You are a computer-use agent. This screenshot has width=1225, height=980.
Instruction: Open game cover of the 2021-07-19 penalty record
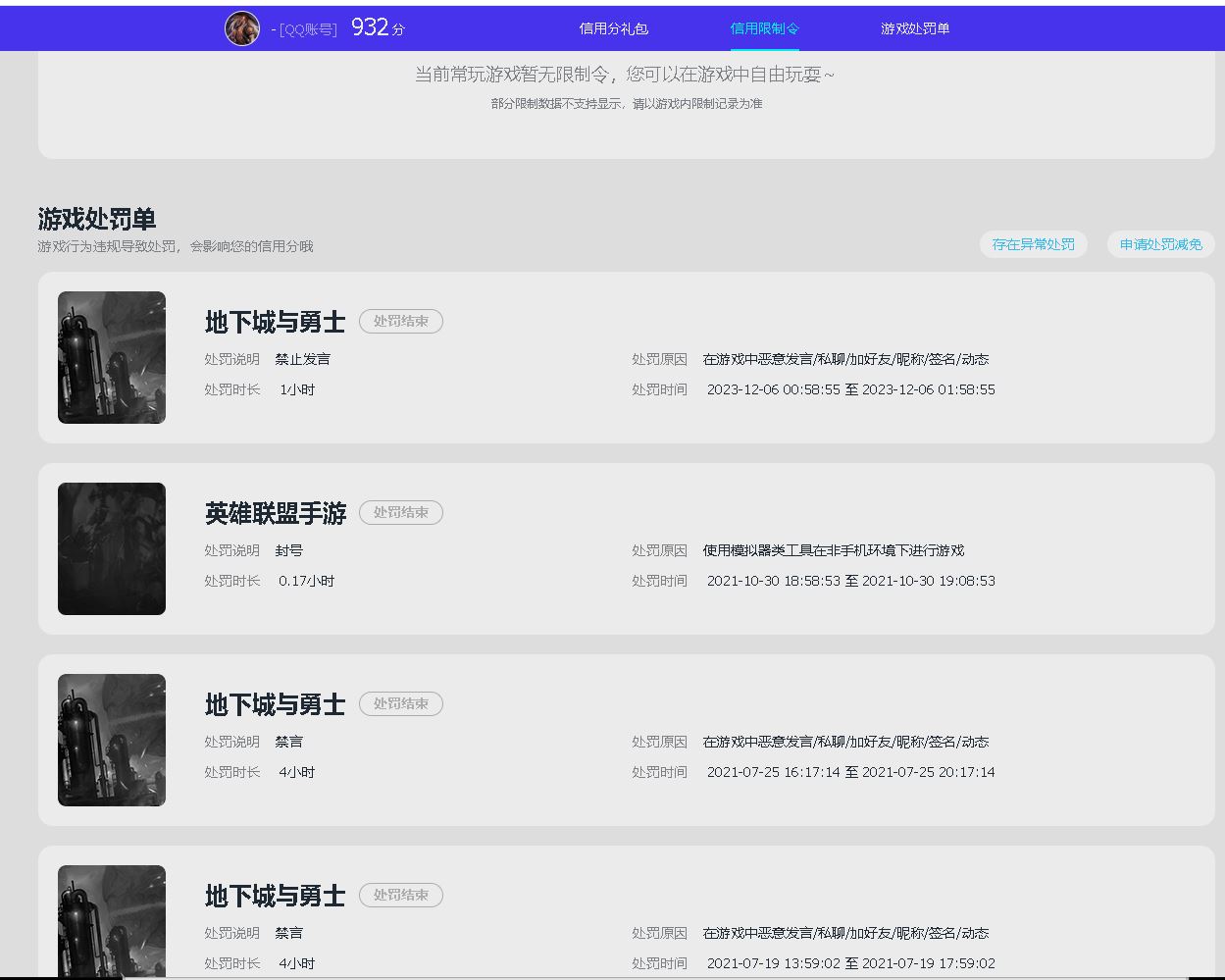point(112,919)
